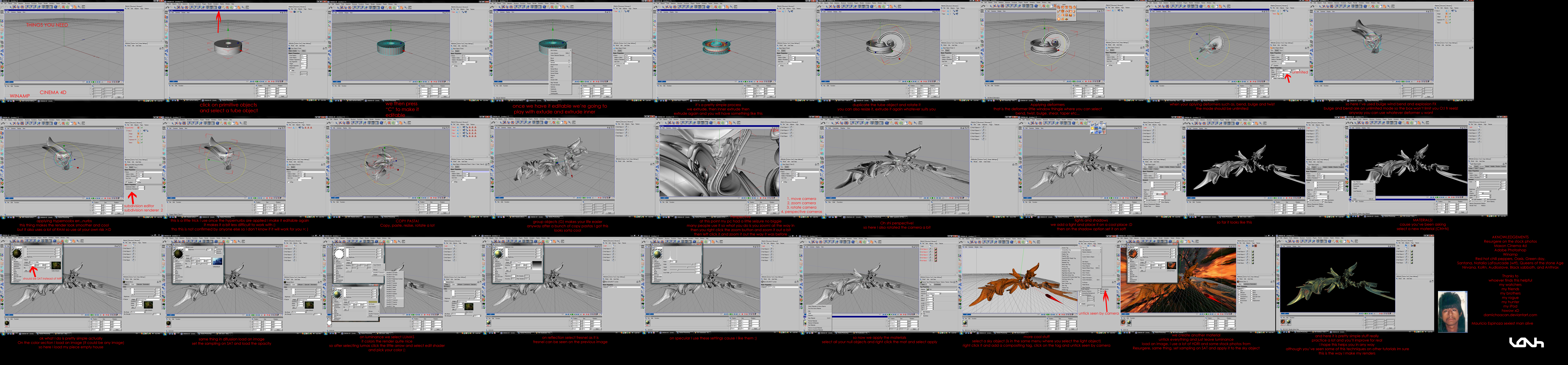Click the Tube object icon in Objects manager

[x=295, y=12]
